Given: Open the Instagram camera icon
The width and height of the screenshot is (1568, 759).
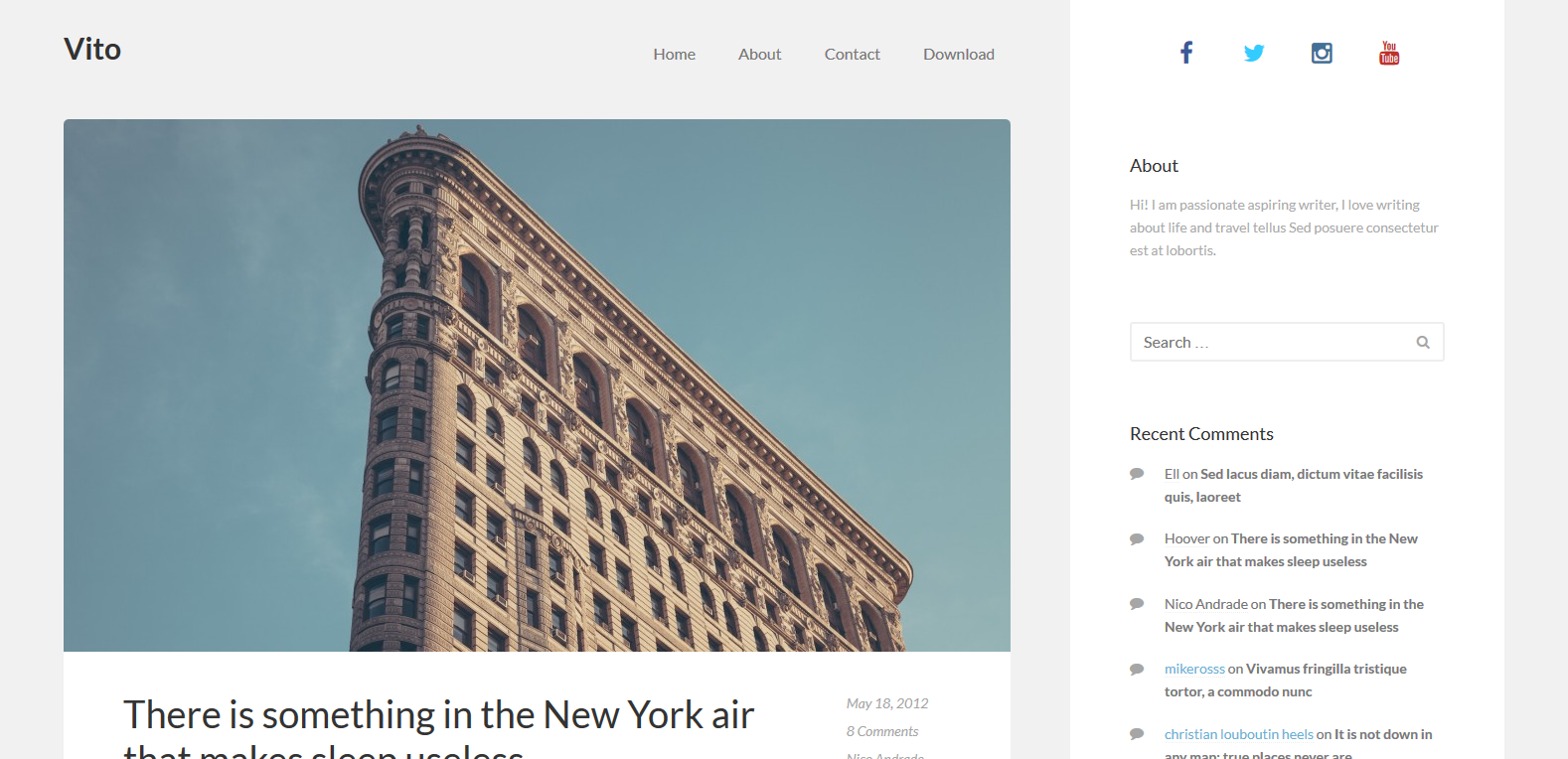Looking at the screenshot, I should tap(1322, 53).
